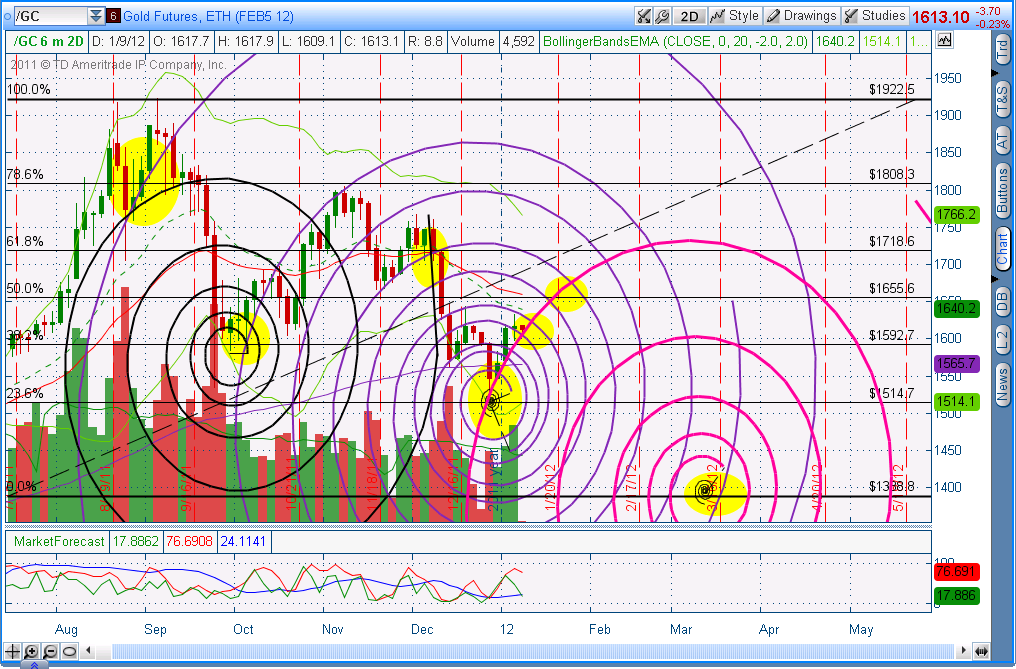This screenshot has height=669, width=1016.
Task: Click the D: 1/9/12 date field
Action: [x=118, y=41]
